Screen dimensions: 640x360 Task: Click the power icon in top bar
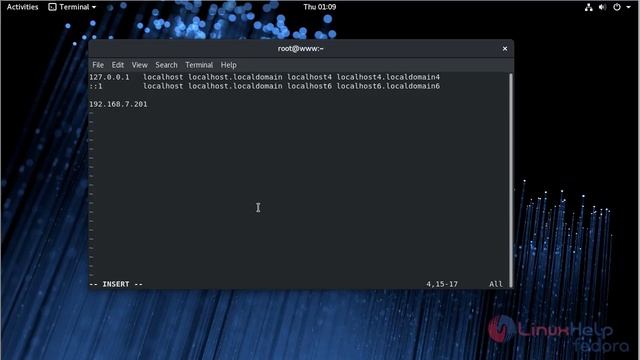point(617,7)
